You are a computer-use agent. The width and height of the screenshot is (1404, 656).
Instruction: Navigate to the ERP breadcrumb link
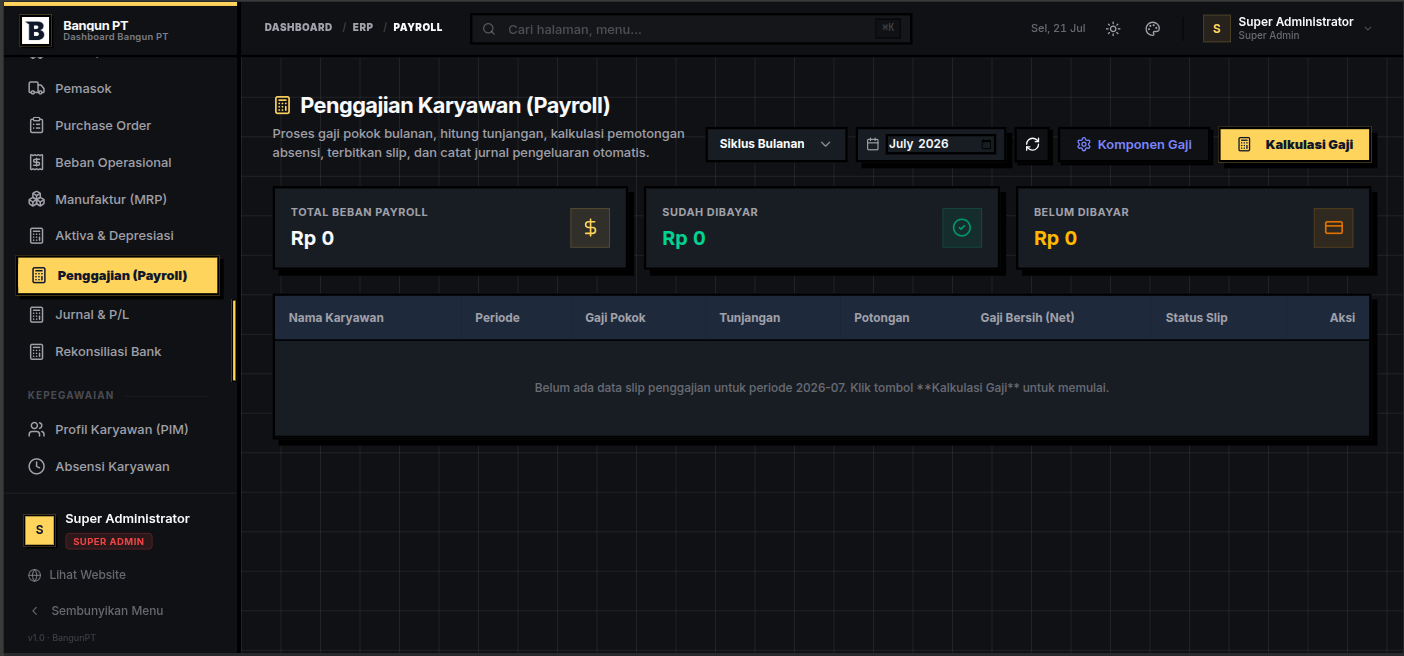(363, 27)
